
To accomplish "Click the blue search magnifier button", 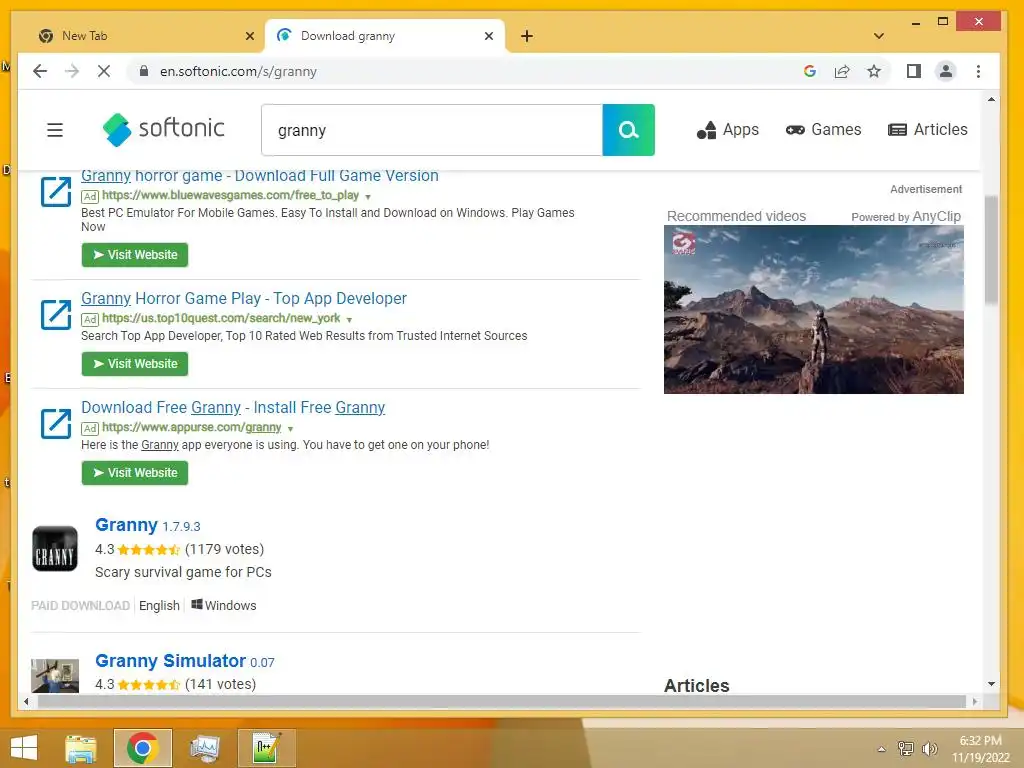I will coord(628,130).
